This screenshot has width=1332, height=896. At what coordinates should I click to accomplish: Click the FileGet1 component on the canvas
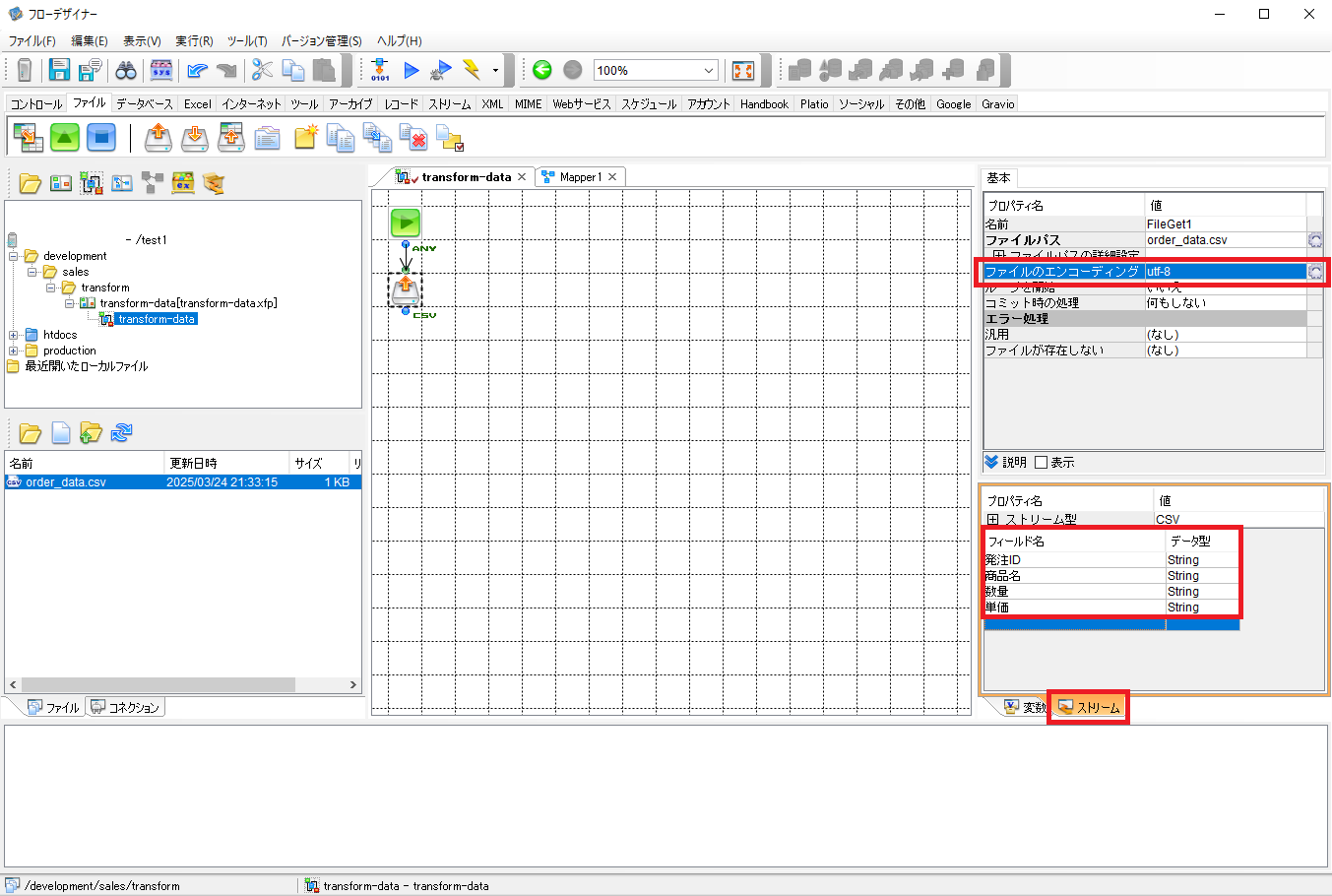tap(406, 290)
